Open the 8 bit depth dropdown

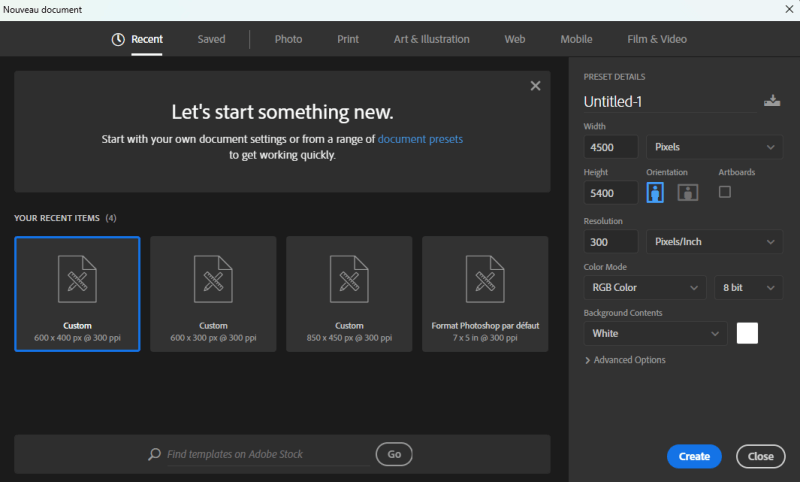coord(748,288)
